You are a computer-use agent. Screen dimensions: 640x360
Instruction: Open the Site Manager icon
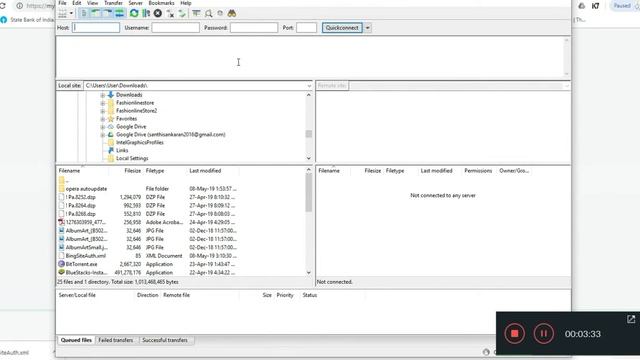[x=62, y=13]
